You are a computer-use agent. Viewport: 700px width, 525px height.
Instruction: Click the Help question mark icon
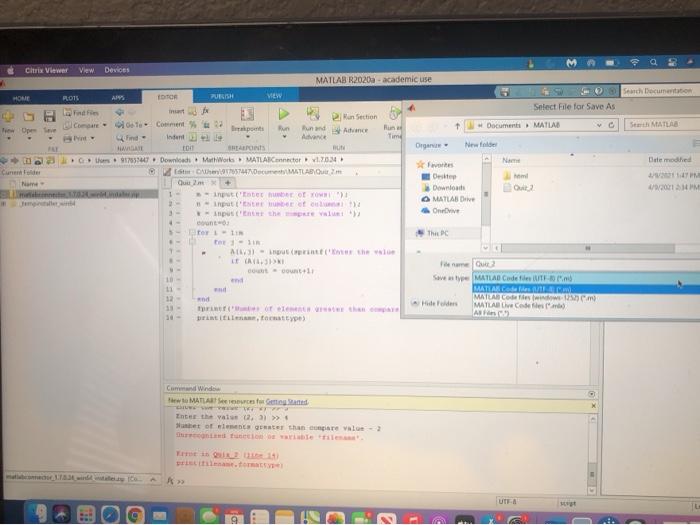[x=599, y=91]
